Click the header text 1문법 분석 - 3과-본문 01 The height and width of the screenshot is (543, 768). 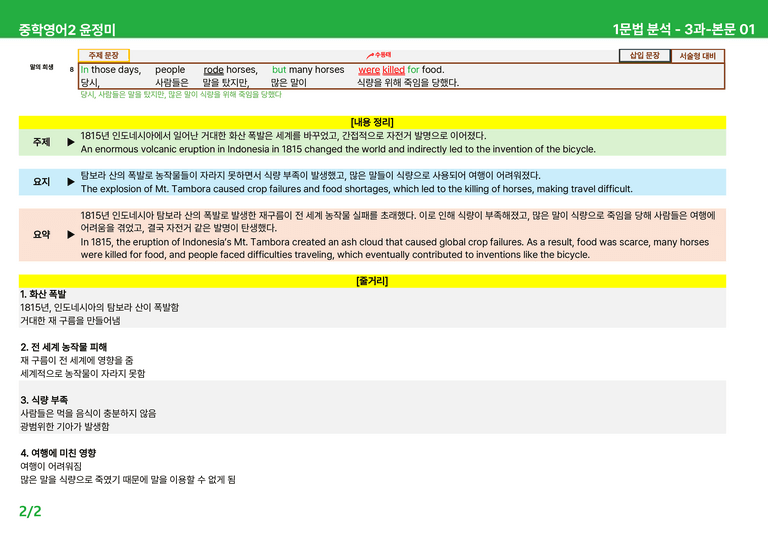coord(684,29)
